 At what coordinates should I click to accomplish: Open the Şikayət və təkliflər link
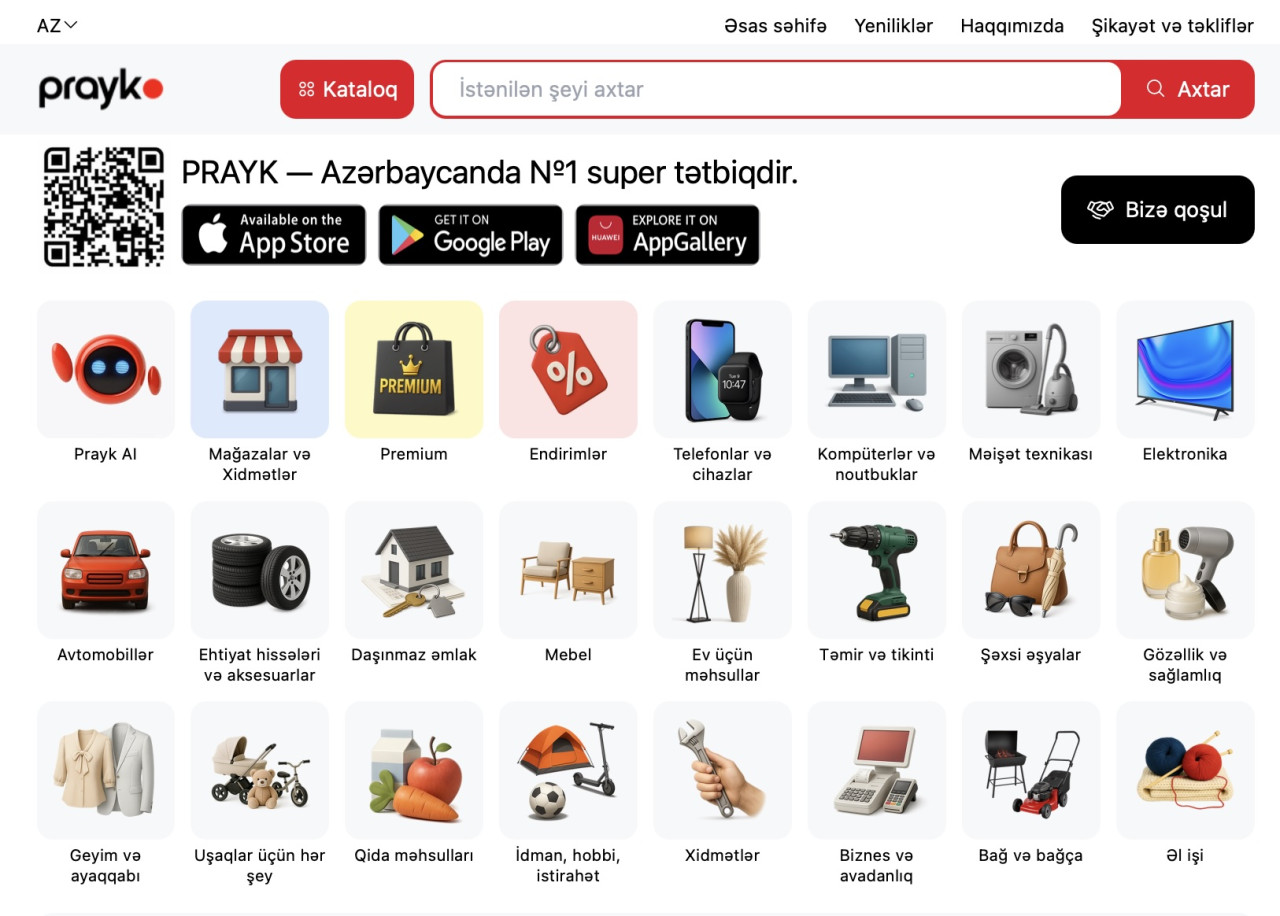[1172, 26]
